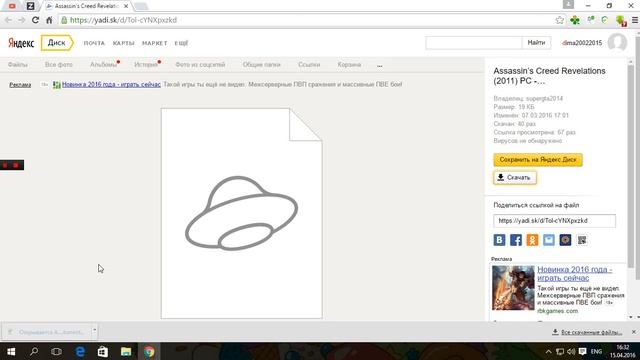Click the Найти search button
The width and height of the screenshot is (640, 360).
pos(536,42)
